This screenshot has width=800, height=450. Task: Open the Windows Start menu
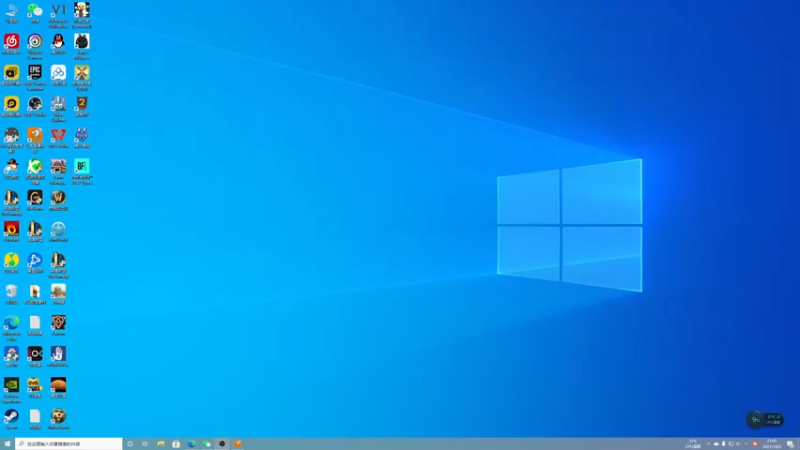[7, 444]
